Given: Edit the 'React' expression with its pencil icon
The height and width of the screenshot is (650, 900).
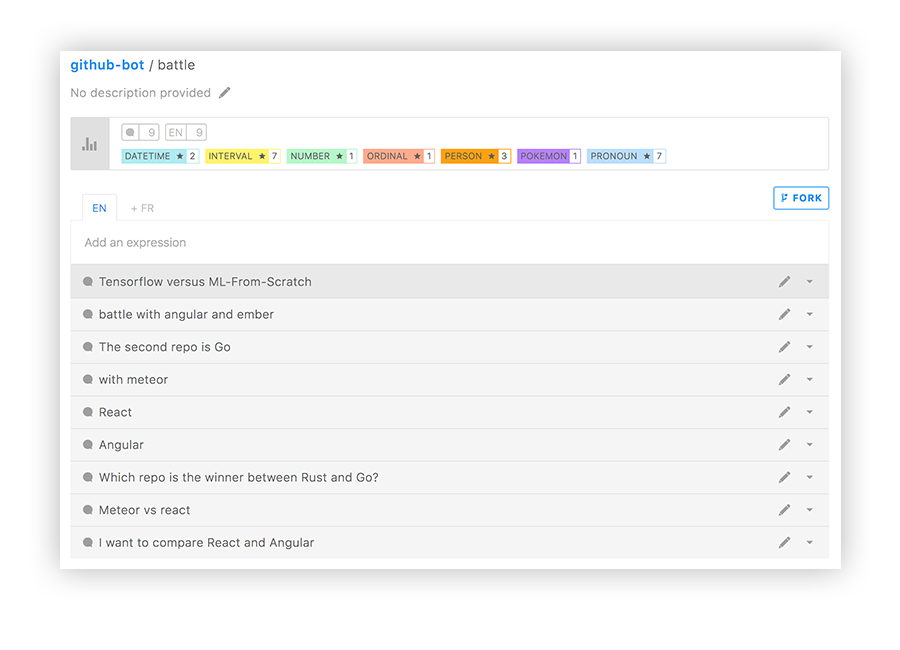Looking at the screenshot, I should click(x=784, y=412).
